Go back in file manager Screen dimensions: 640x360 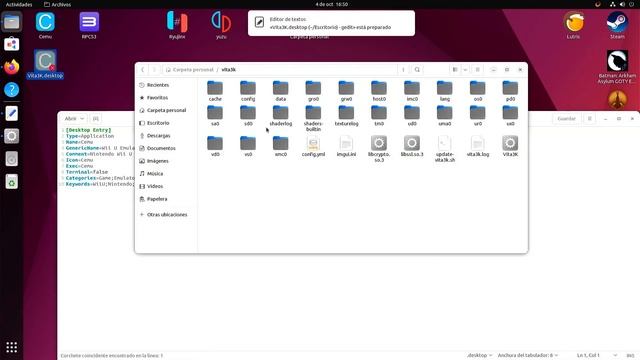[142, 70]
